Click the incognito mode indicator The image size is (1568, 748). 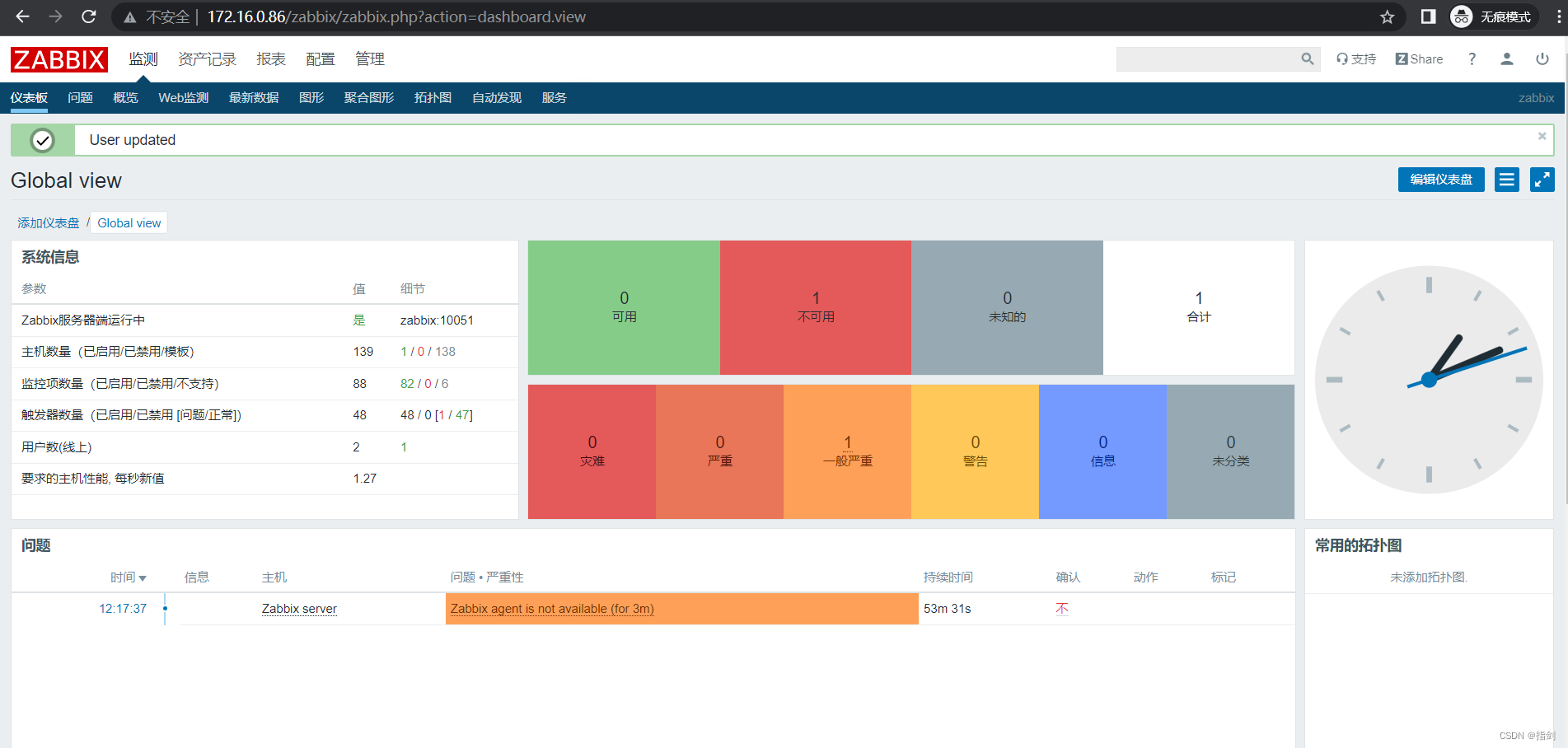tap(1494, 16)
